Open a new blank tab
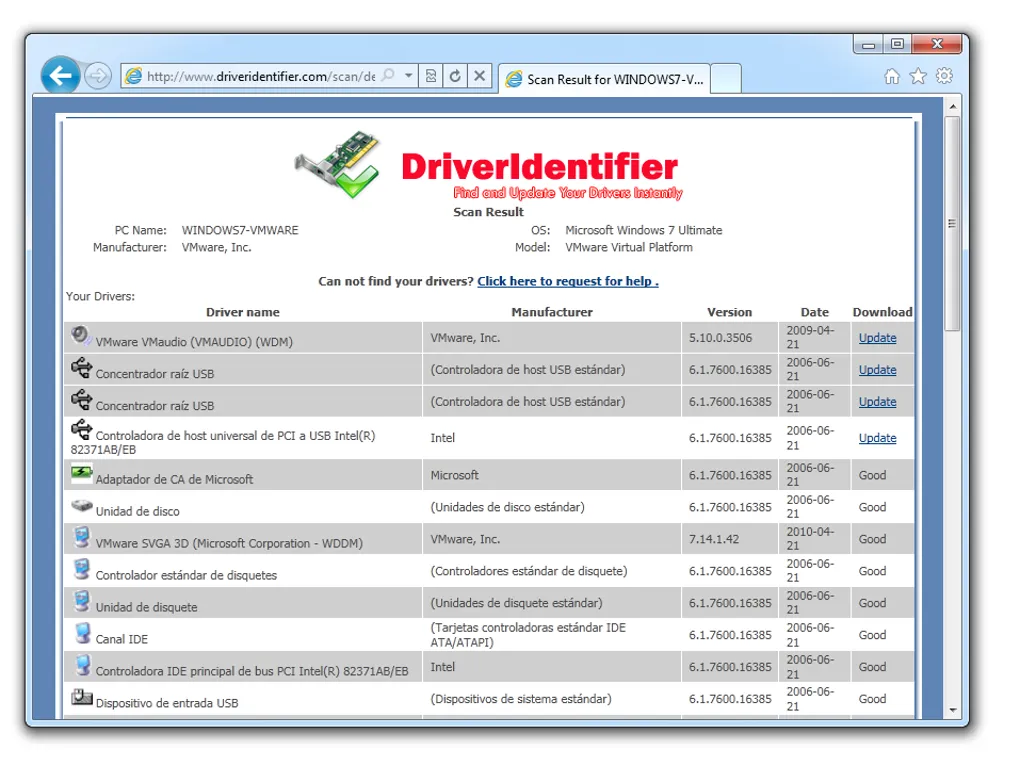This screenshot has height=766, width=1020. (x=726, y=79)
